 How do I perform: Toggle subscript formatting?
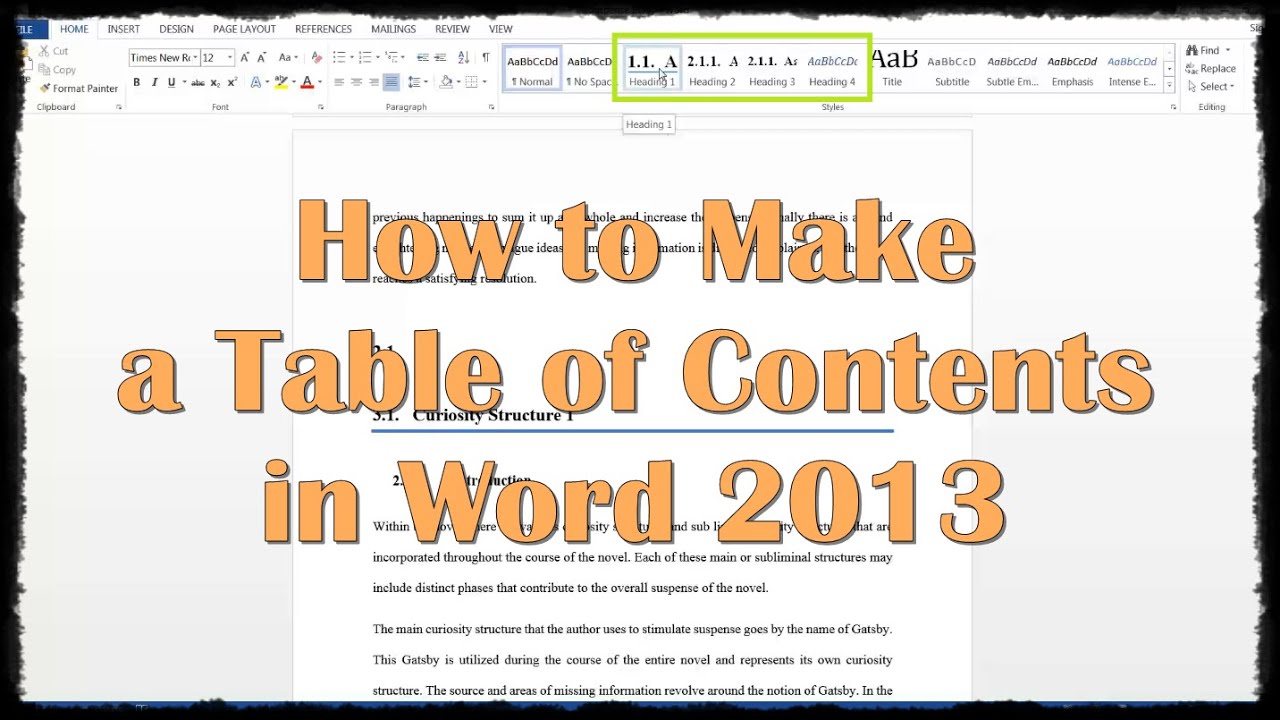215,83
